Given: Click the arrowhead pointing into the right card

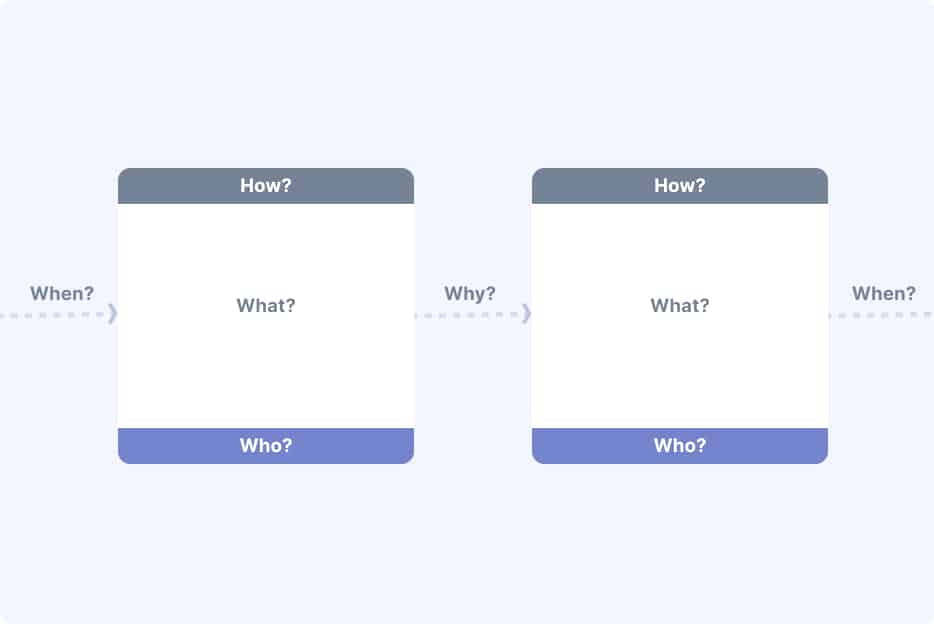Looking at the screenshot, I should 526,314.
